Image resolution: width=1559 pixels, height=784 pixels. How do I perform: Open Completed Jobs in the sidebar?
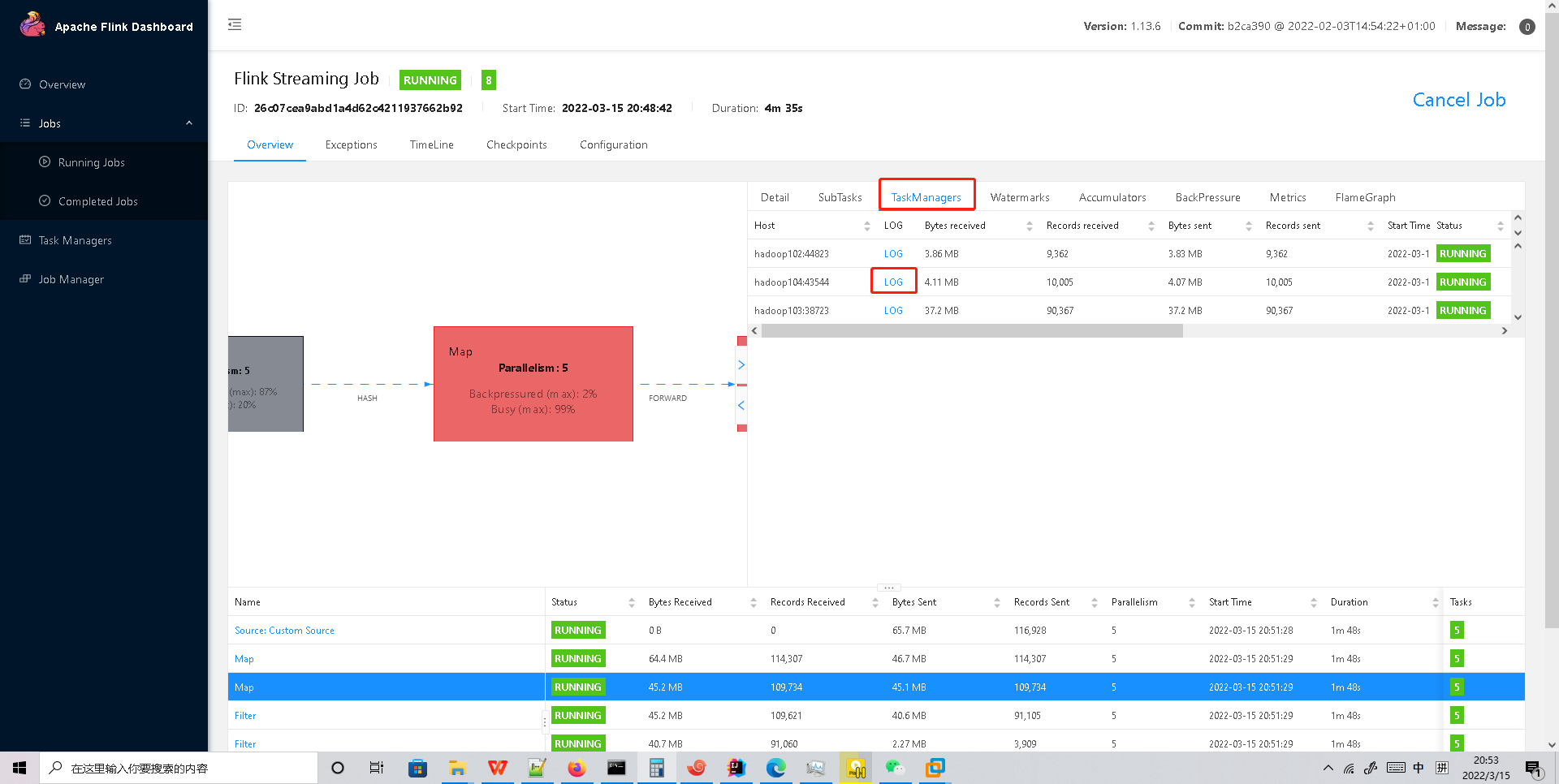click(x=97, y=201)
